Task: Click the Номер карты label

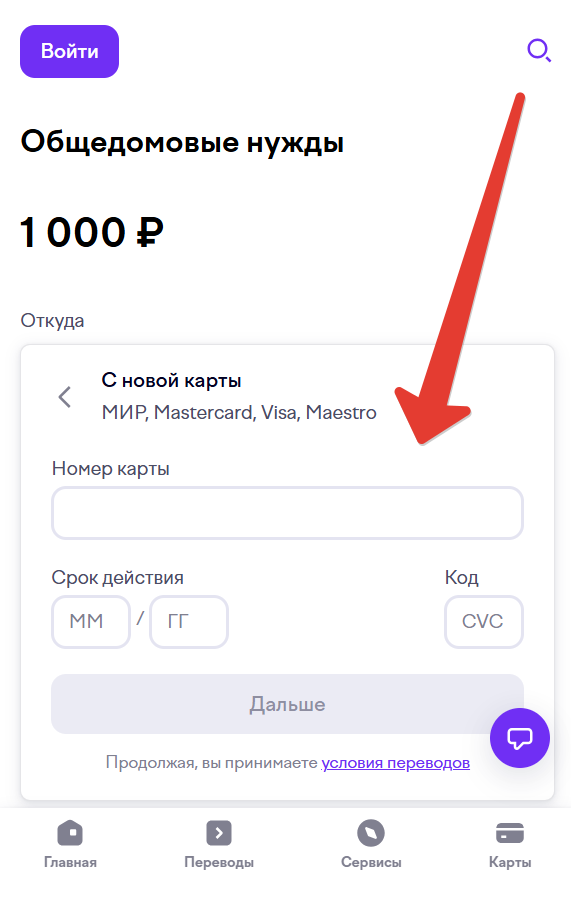Action: [111, 468]
